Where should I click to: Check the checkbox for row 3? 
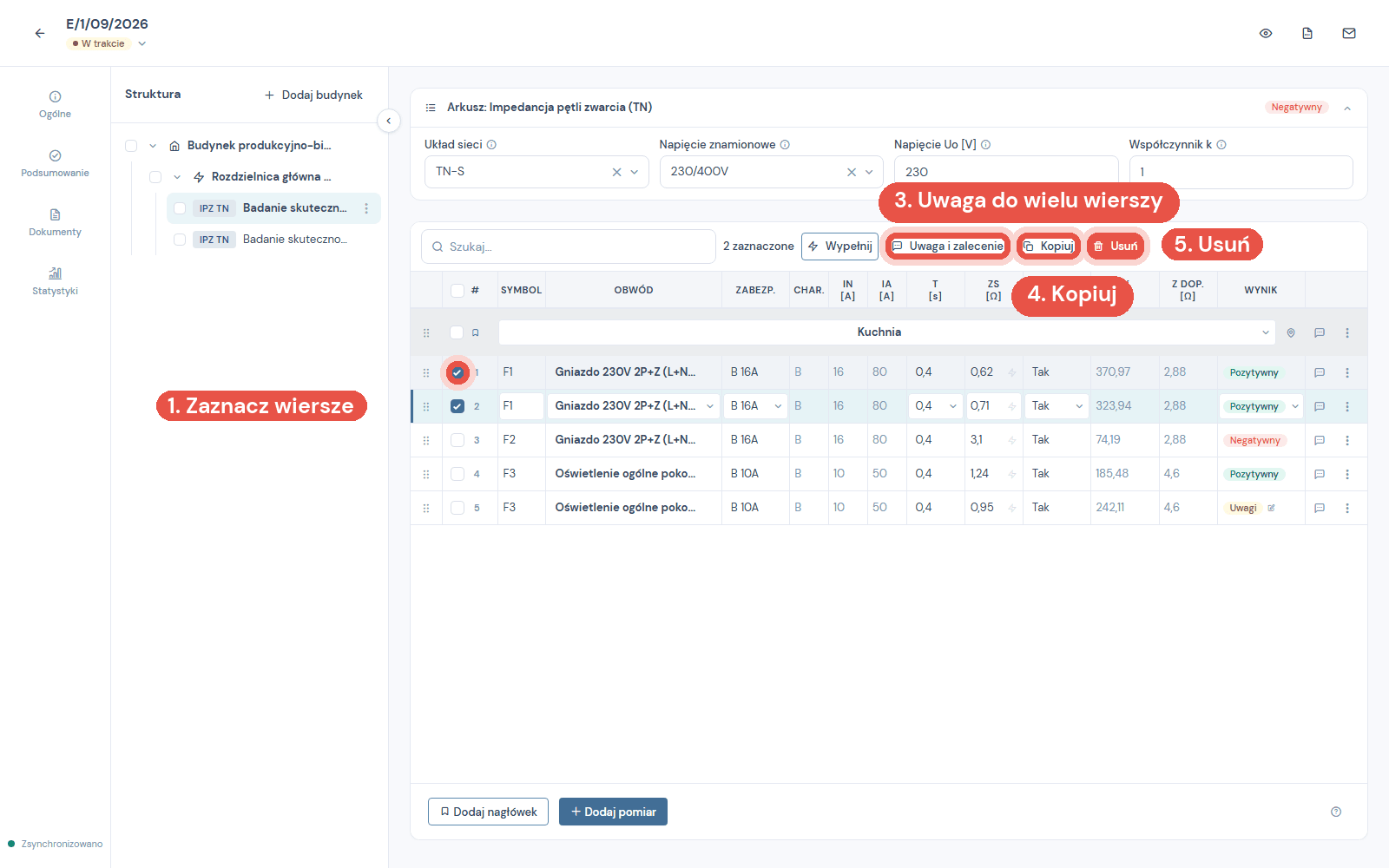point(458,440)
